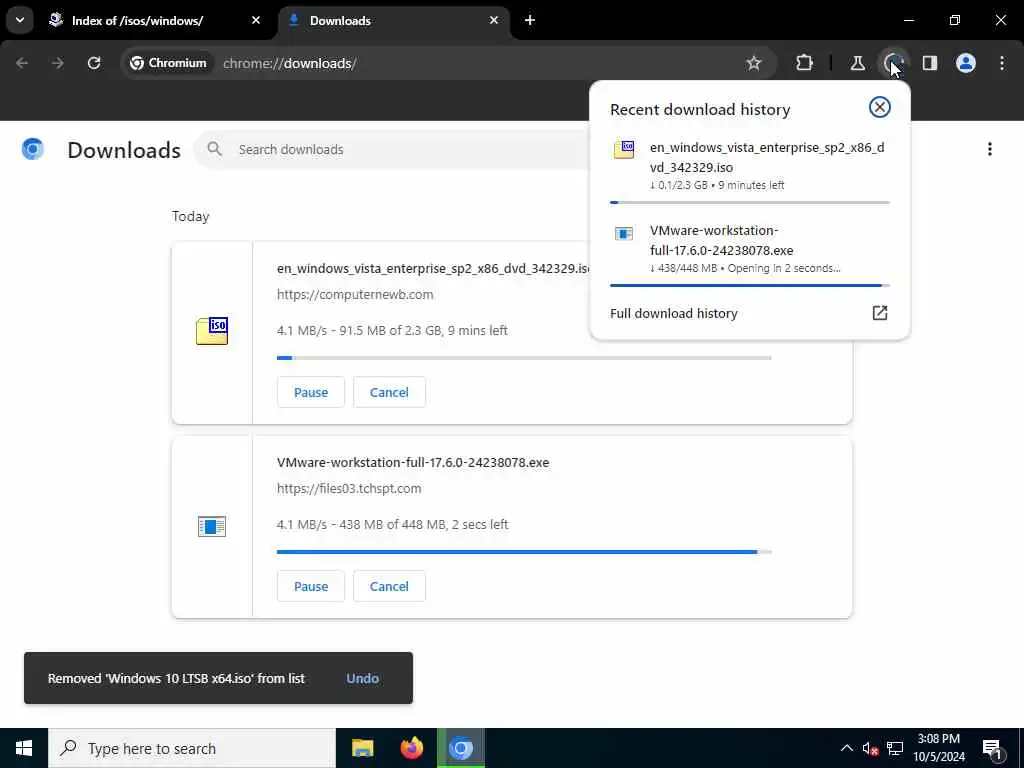Launch Firefox from the taskbar
The width and height of the screenshot is (1024, 768).
pyautogui.click(x=411, y=748)
